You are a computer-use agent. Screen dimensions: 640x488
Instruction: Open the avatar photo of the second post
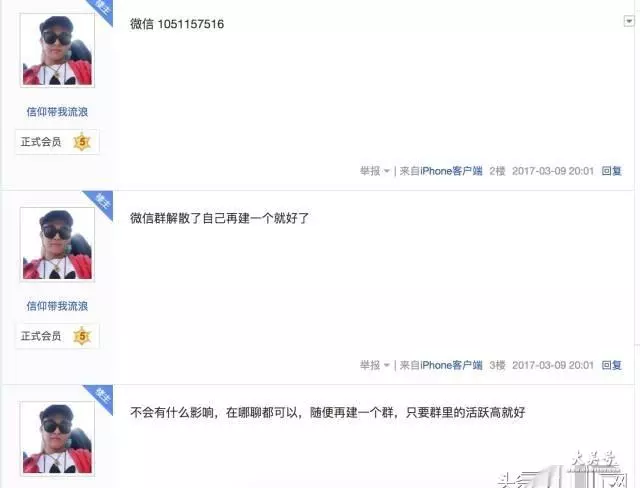58,244
